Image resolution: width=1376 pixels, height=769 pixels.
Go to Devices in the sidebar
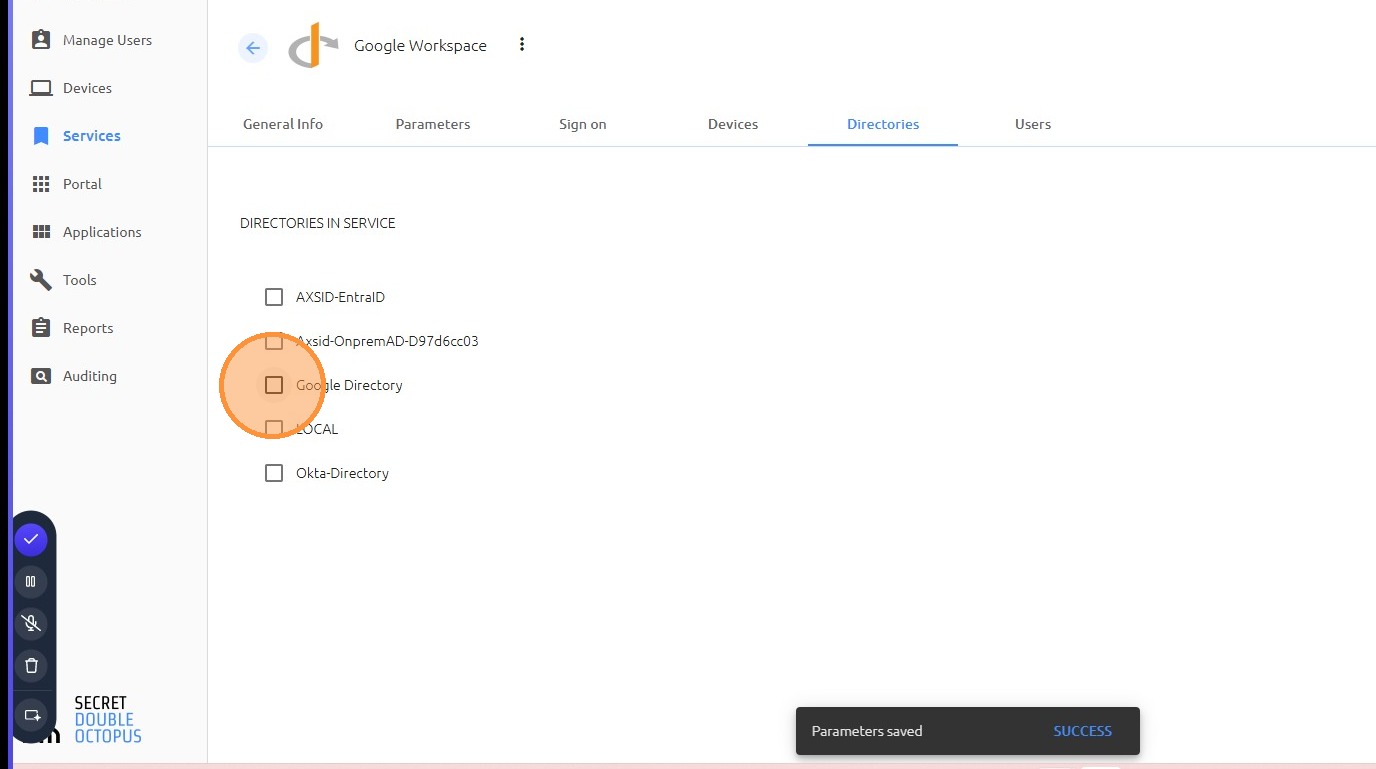tap(87, 88)
